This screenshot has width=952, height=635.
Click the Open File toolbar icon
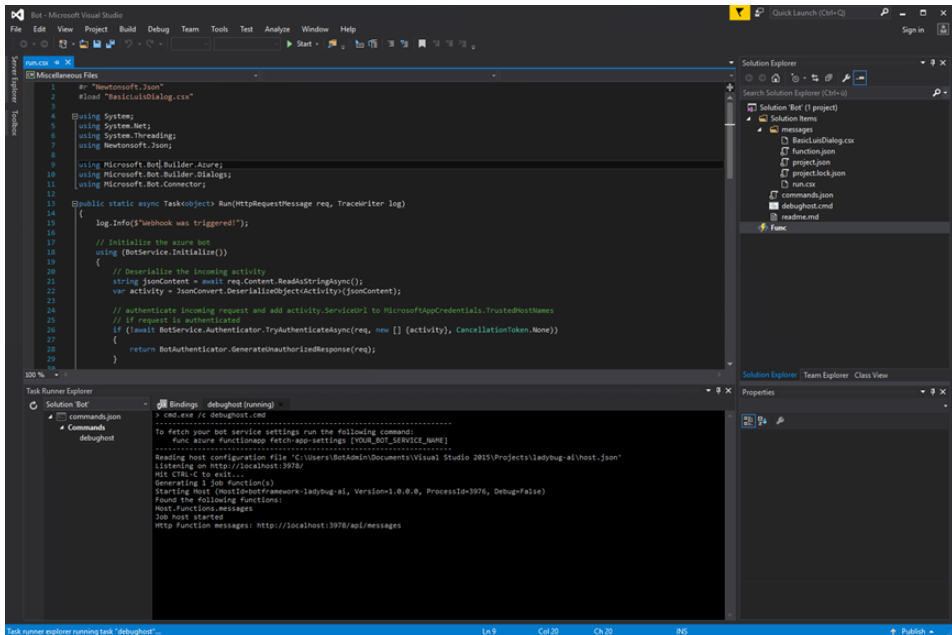[84, 44]
